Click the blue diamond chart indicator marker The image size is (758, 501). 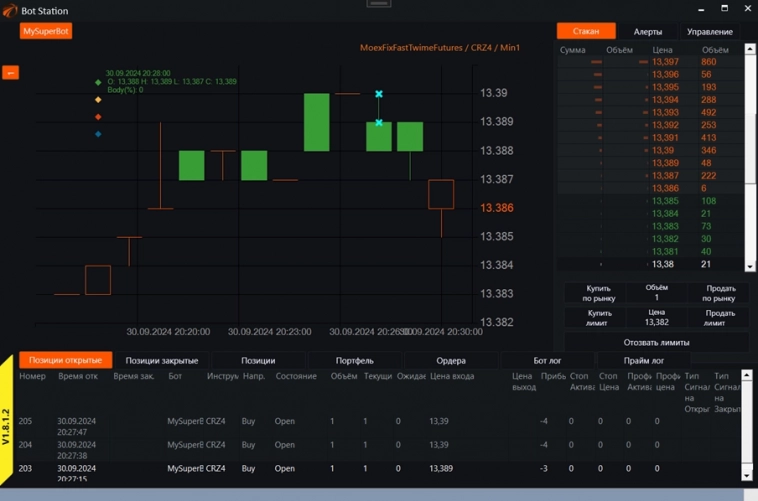(98, 133)
